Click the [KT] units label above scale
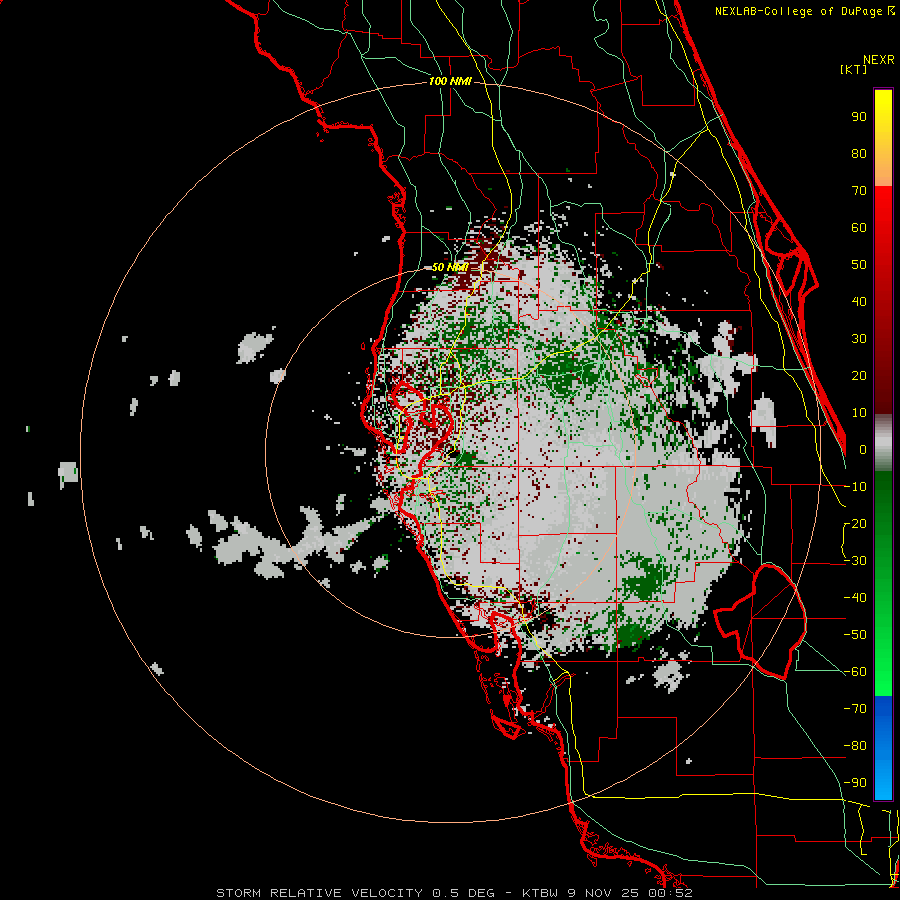 (854, 69)
